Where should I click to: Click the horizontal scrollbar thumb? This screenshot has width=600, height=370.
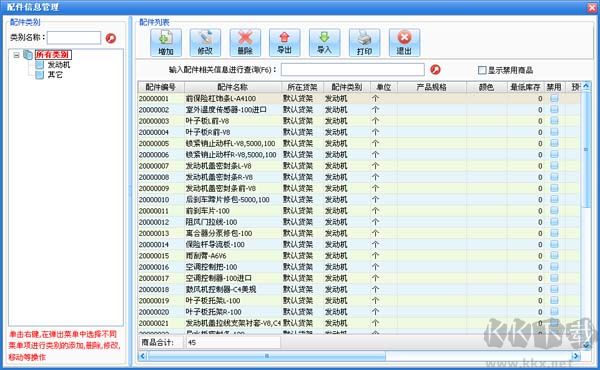(267, 356)
